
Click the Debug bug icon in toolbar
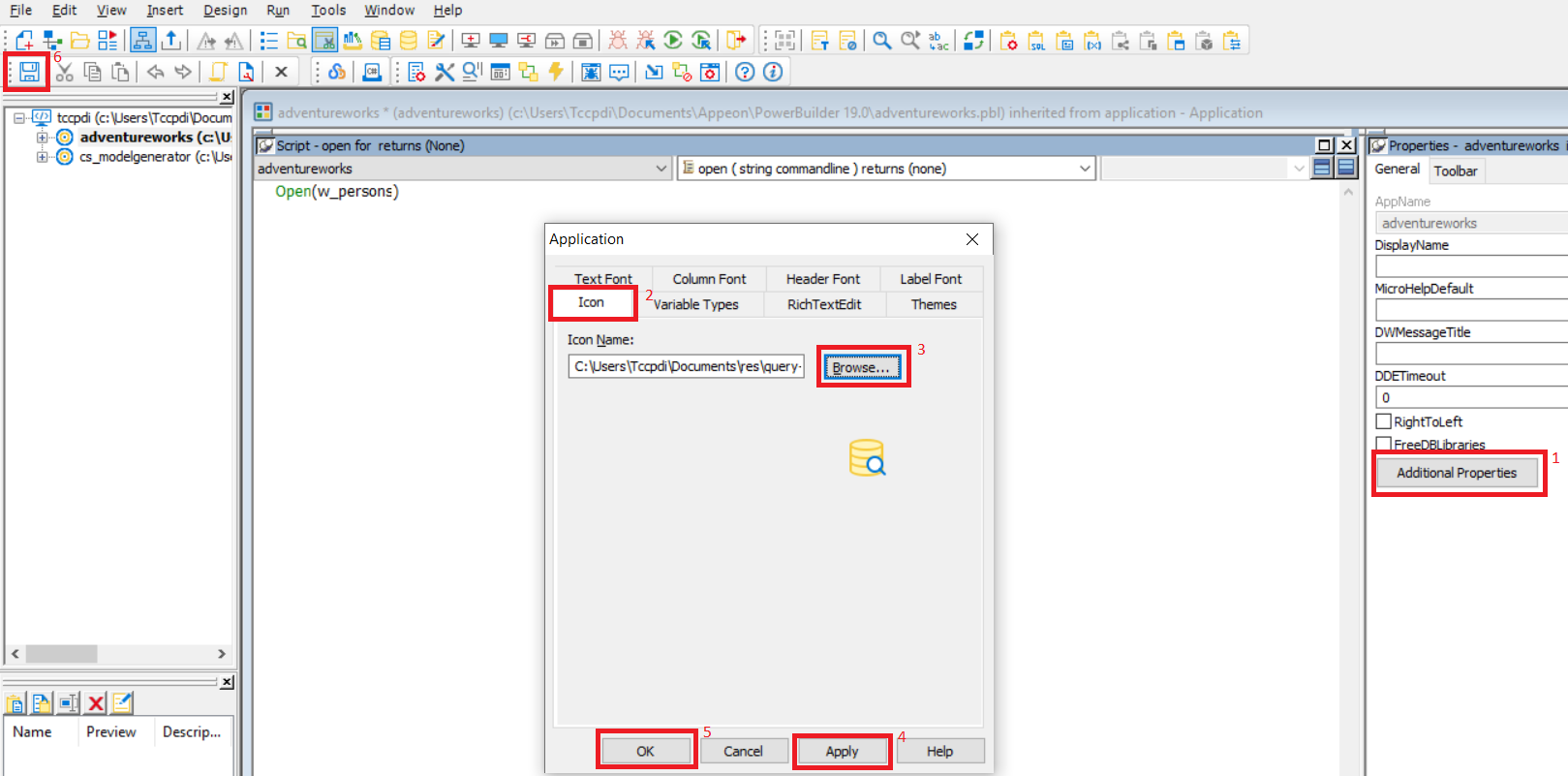(x=617, y=41)
